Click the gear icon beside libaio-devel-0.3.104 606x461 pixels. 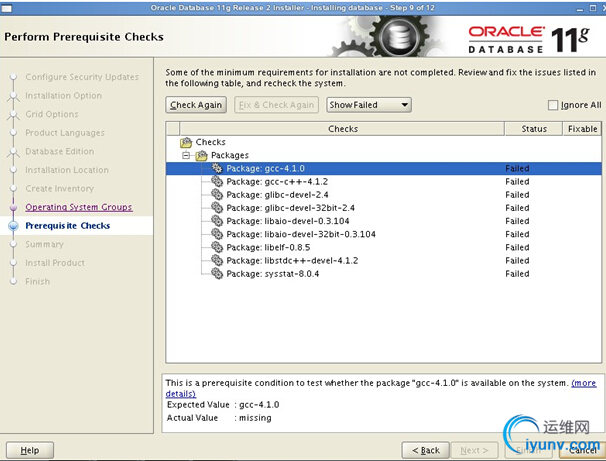pos(217,221)
